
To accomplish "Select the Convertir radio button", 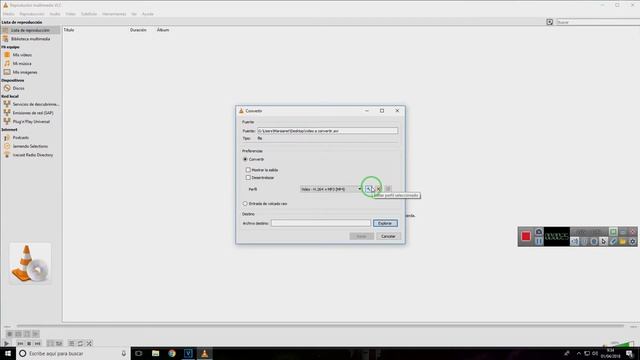I will pos(245,159).
